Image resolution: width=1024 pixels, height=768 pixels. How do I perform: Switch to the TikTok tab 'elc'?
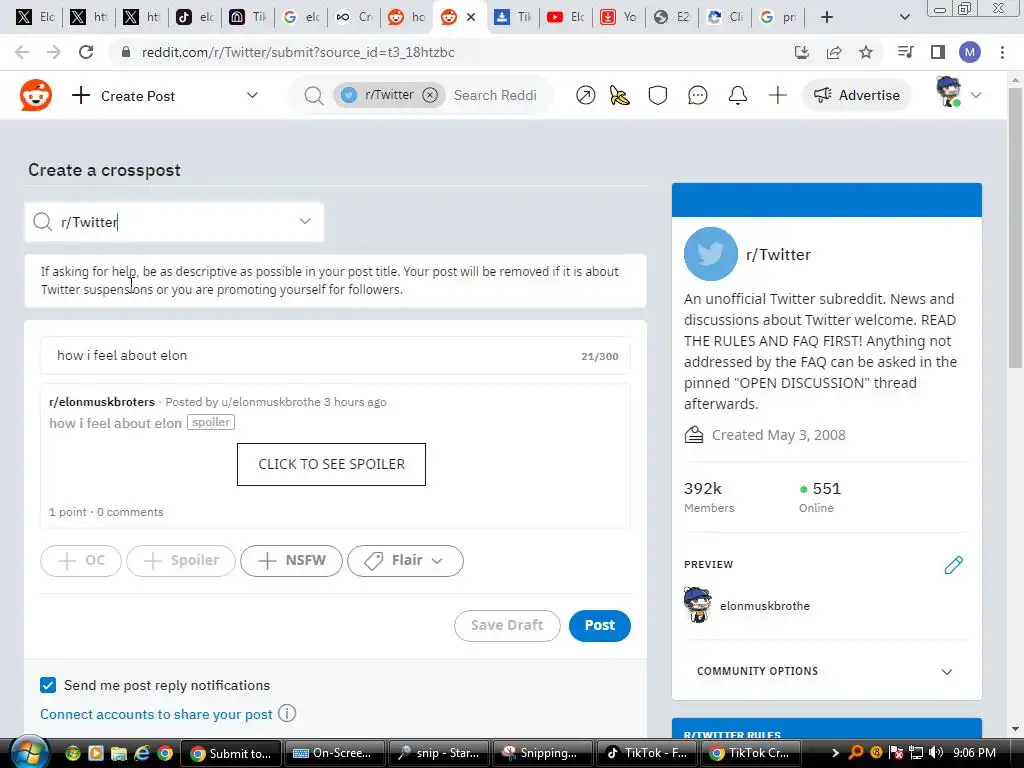195,17
